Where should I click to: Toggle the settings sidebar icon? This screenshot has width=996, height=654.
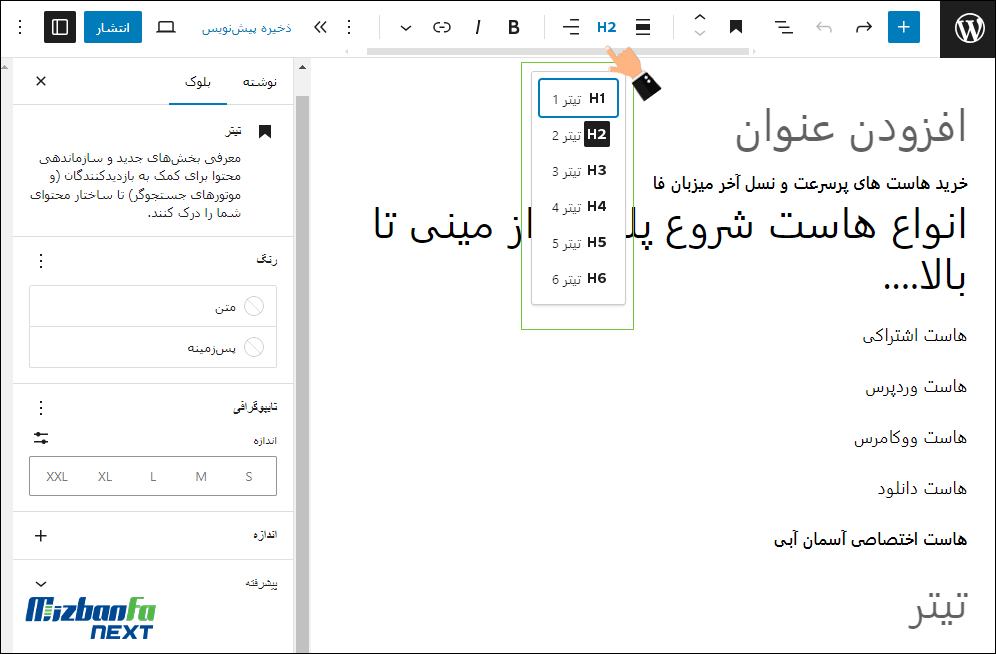[x=60, y=27]
